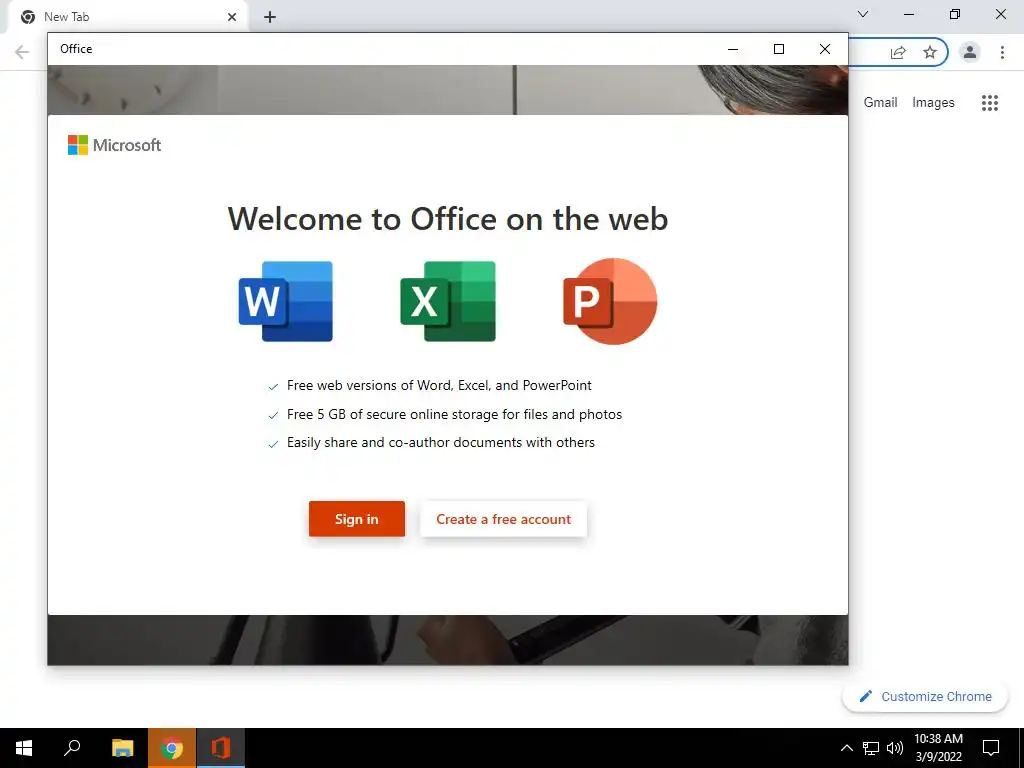Expand Chrome's tab search chevron
This screenshot has width=1024, height=768.
click(x=863, y=14)
